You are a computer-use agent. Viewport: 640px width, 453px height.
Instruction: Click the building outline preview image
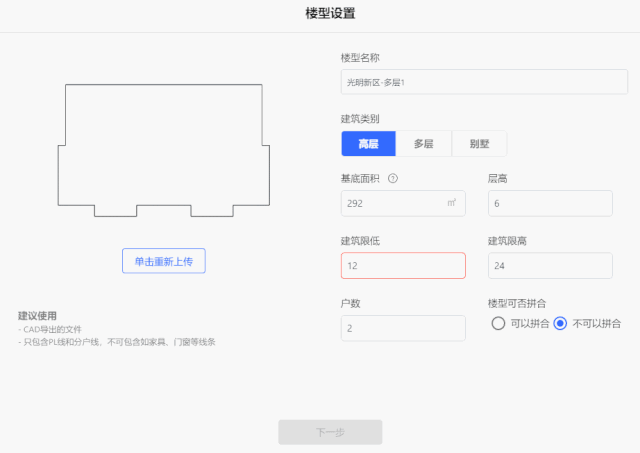point(164,150)
